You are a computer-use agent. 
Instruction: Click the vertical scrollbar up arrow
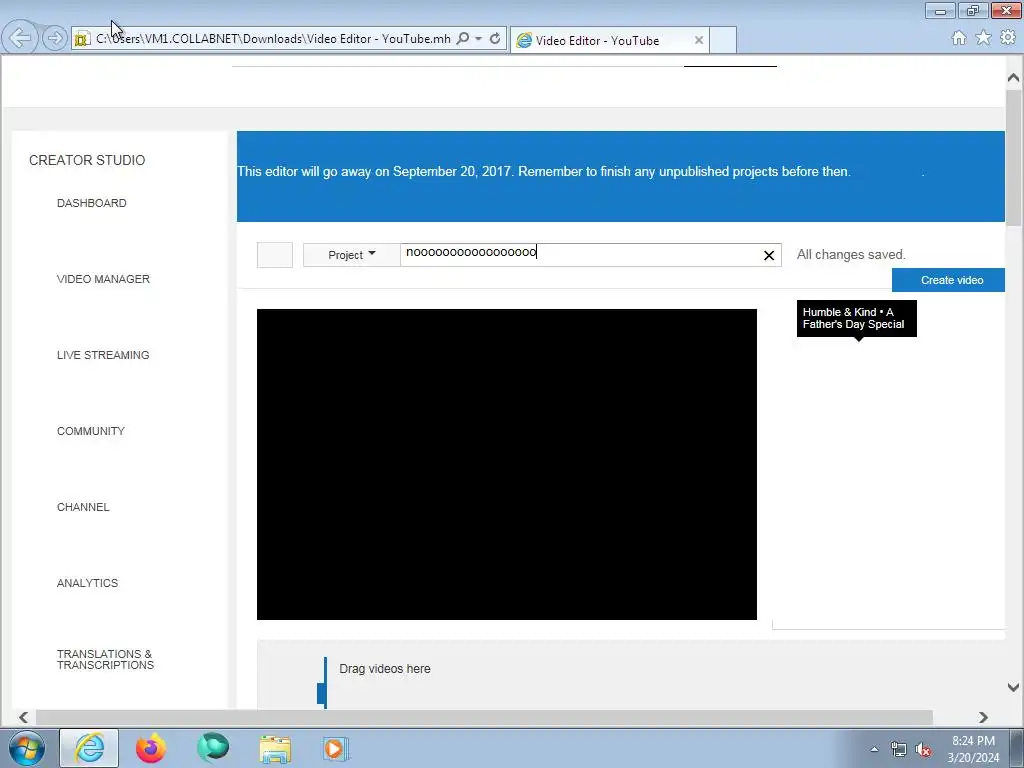[x=1013, y=78]
